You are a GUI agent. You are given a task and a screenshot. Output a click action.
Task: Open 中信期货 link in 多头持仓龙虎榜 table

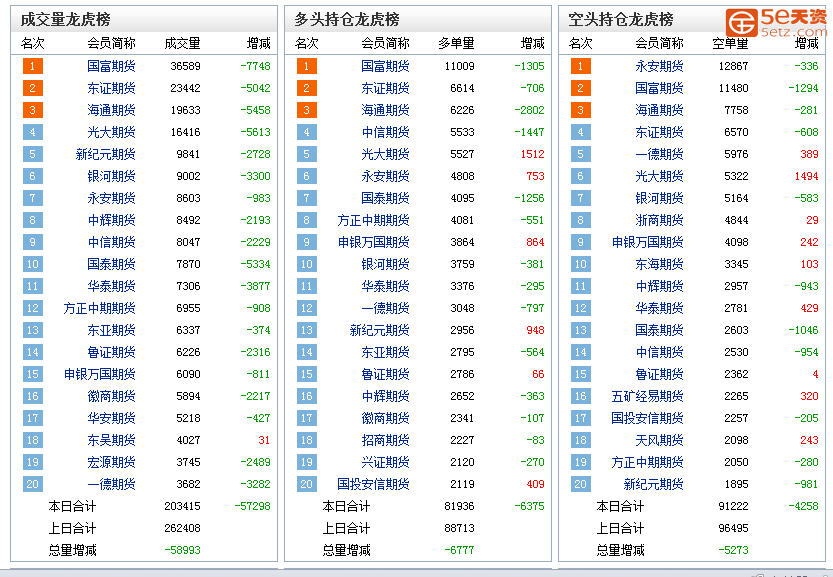pyautogui.click(x=385, y=132)
